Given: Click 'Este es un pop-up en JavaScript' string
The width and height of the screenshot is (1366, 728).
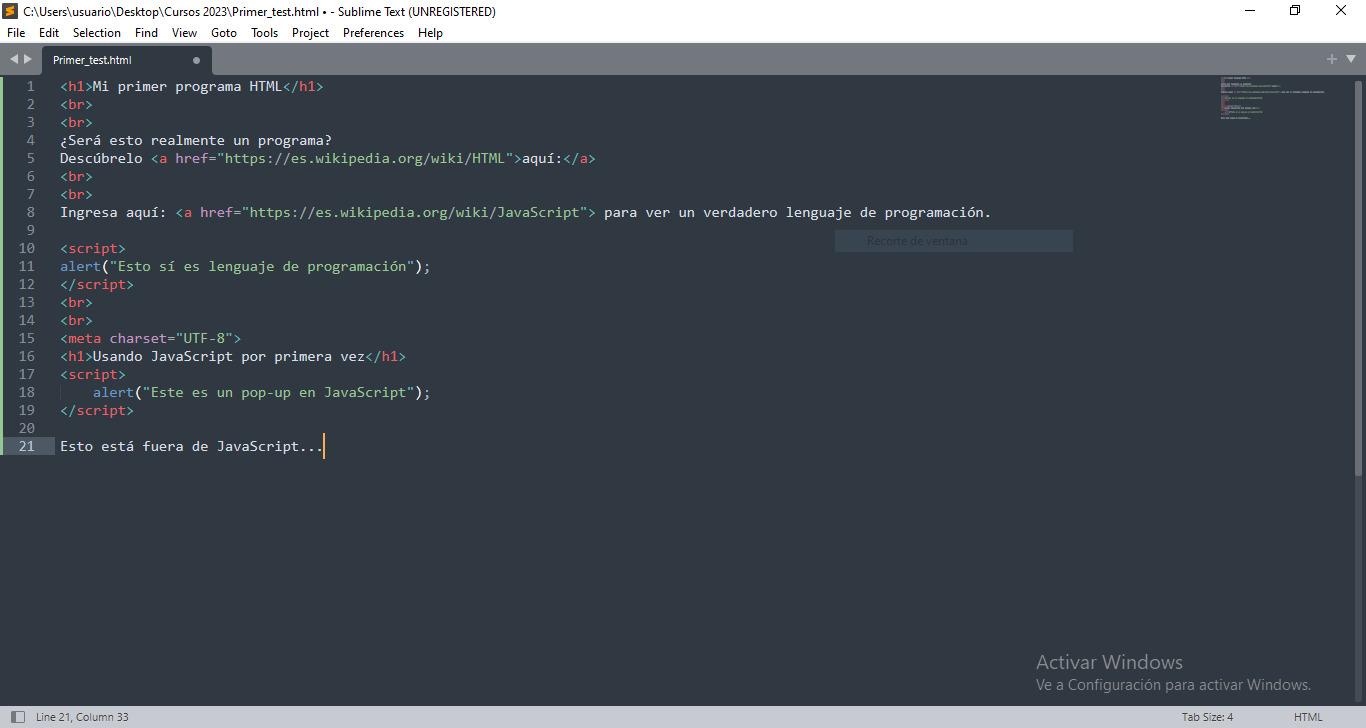Looking at the screenshot, I should [x=278, y=392].
